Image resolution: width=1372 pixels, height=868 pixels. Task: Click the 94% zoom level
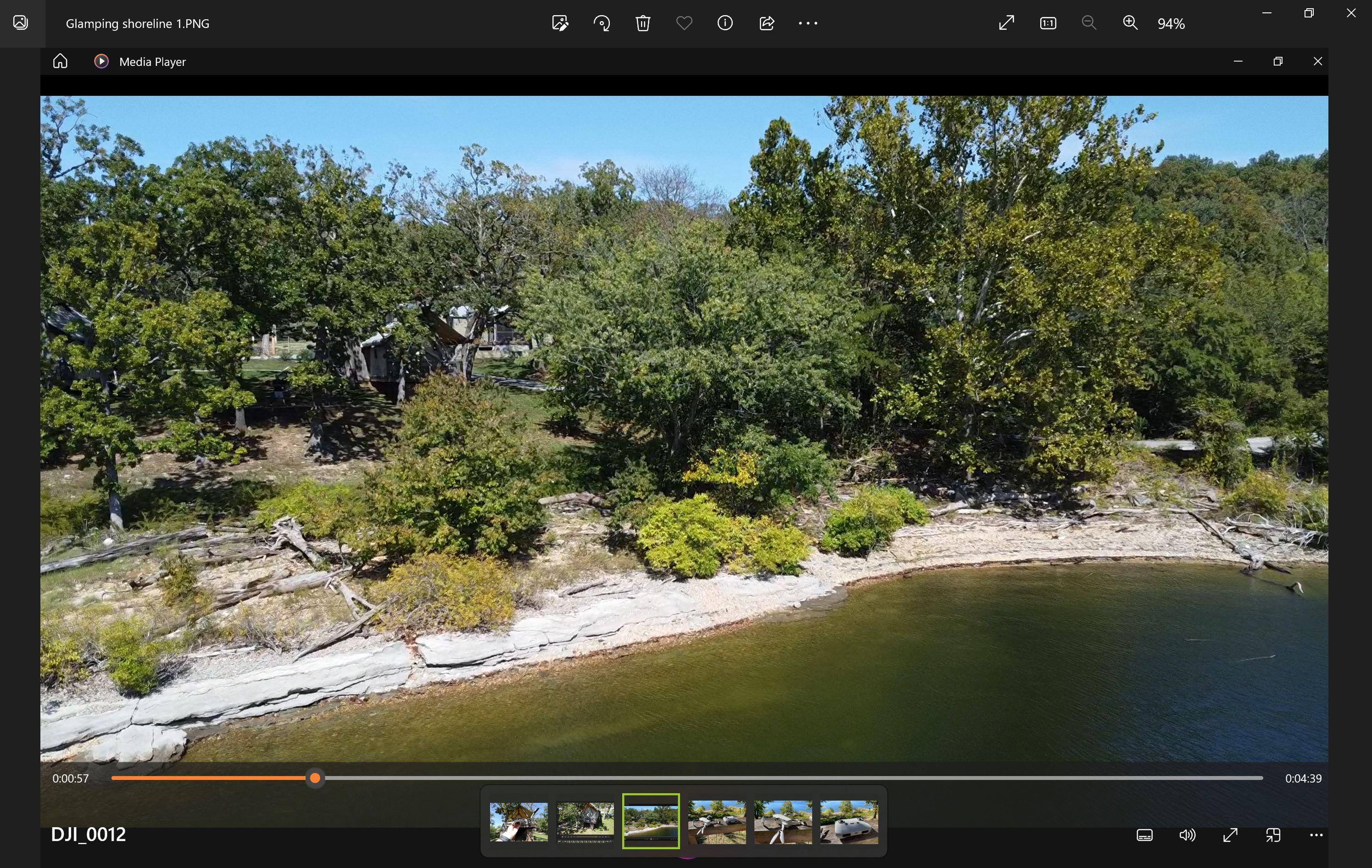1171,24
